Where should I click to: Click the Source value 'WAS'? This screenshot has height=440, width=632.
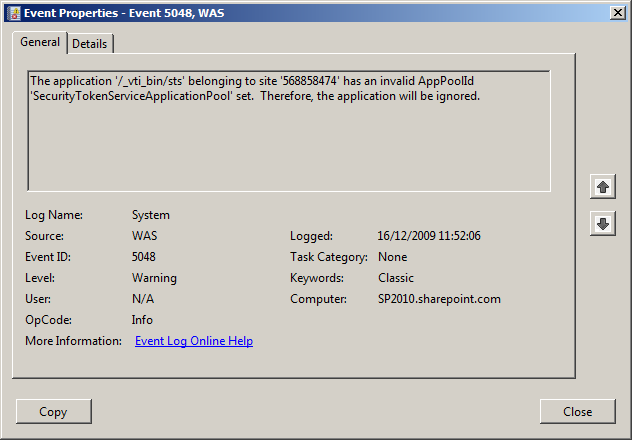pyautogui.click(x=145, y=236)
